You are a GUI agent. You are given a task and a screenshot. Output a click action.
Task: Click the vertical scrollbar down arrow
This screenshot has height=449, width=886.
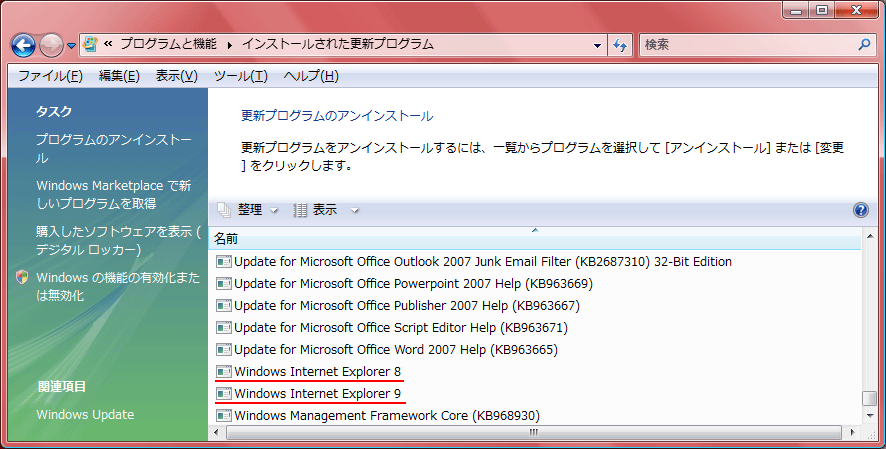pos(870,416)
